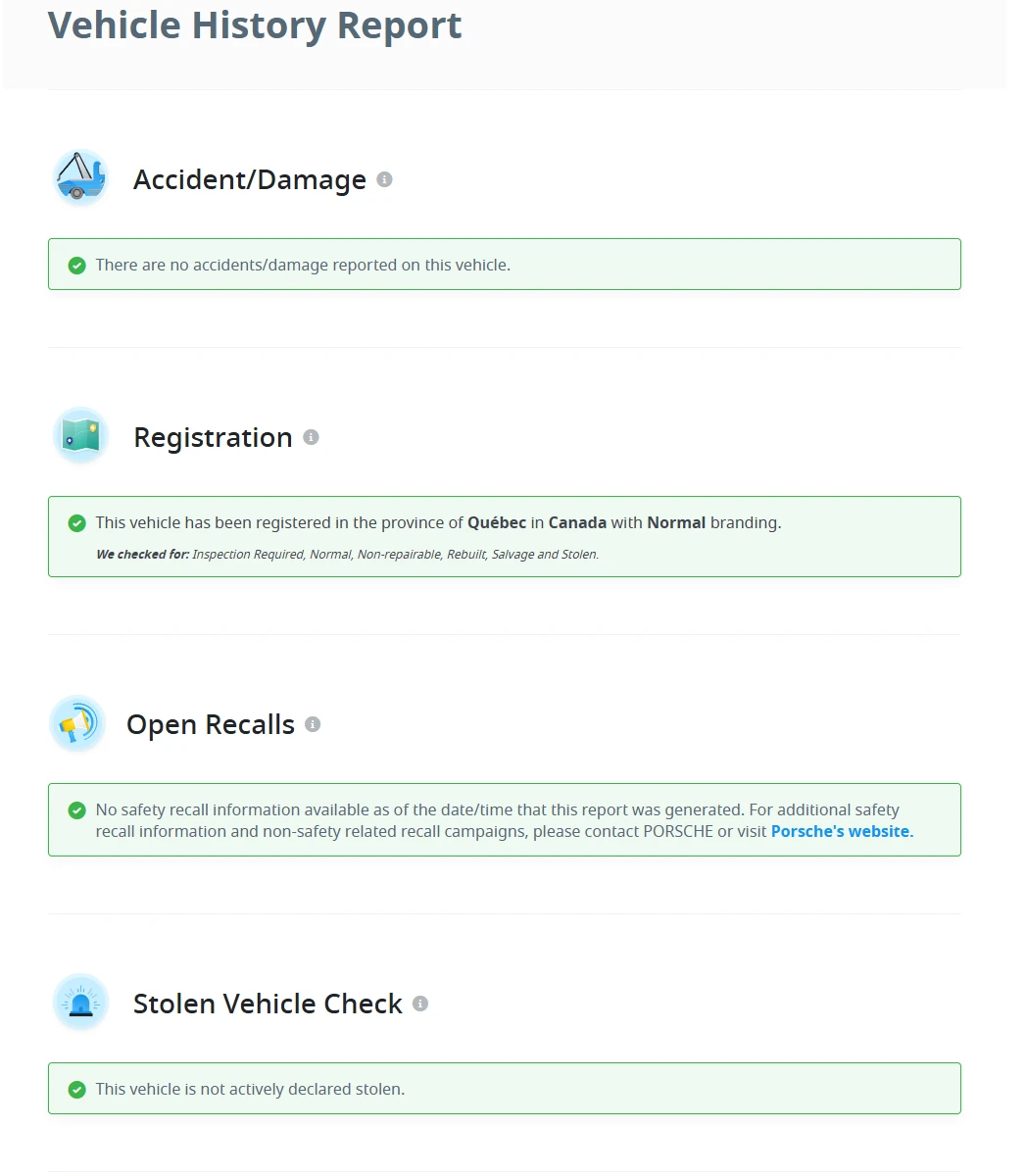Open the info icon beside Open Recalls
Image resolution: width=1026 pixels, height=1176 pixels.
pyautogui.click(x=313, y=724)
